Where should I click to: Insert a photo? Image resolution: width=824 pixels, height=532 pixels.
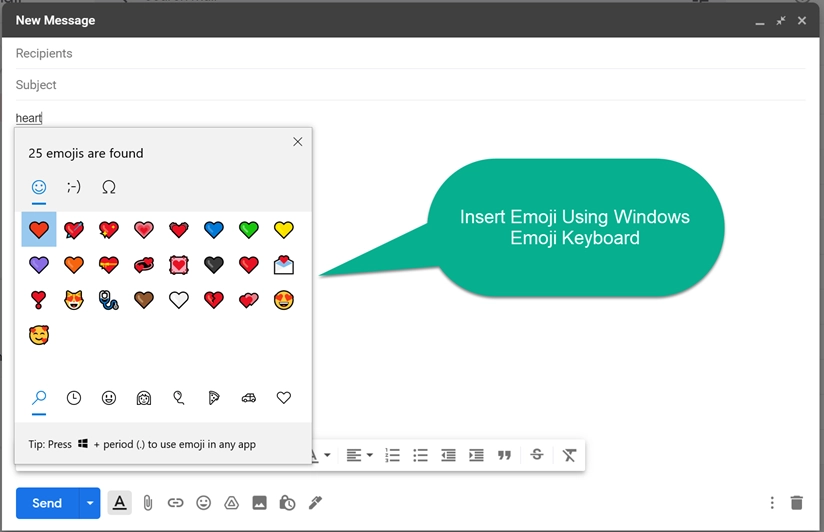pyautogui.click(x=259, y=503)
